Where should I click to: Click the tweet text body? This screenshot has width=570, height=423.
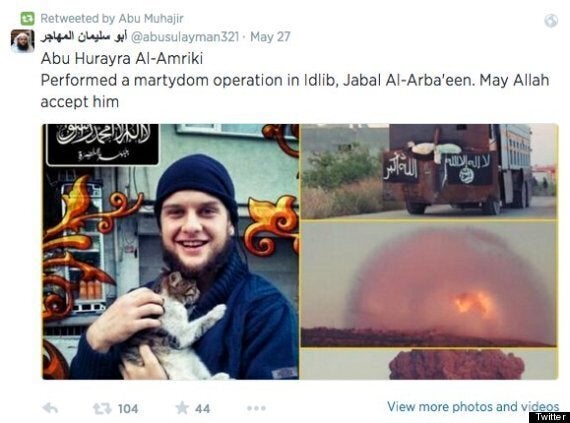[x=295, y=80]
